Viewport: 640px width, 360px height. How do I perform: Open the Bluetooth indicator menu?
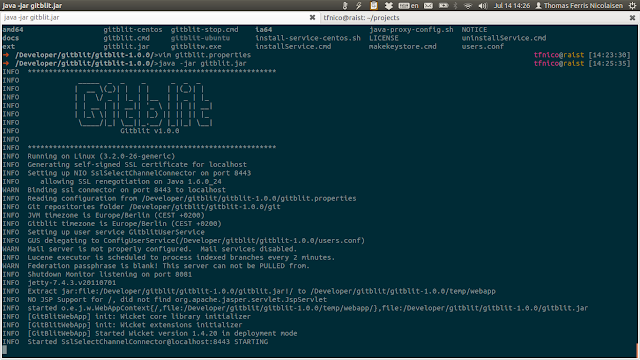pos(456,5)
